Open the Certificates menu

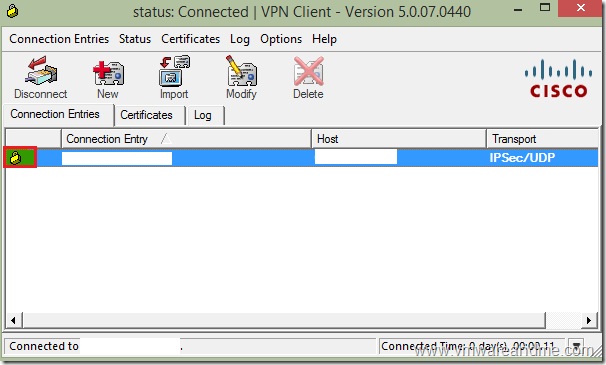click(x=191, y=39)
